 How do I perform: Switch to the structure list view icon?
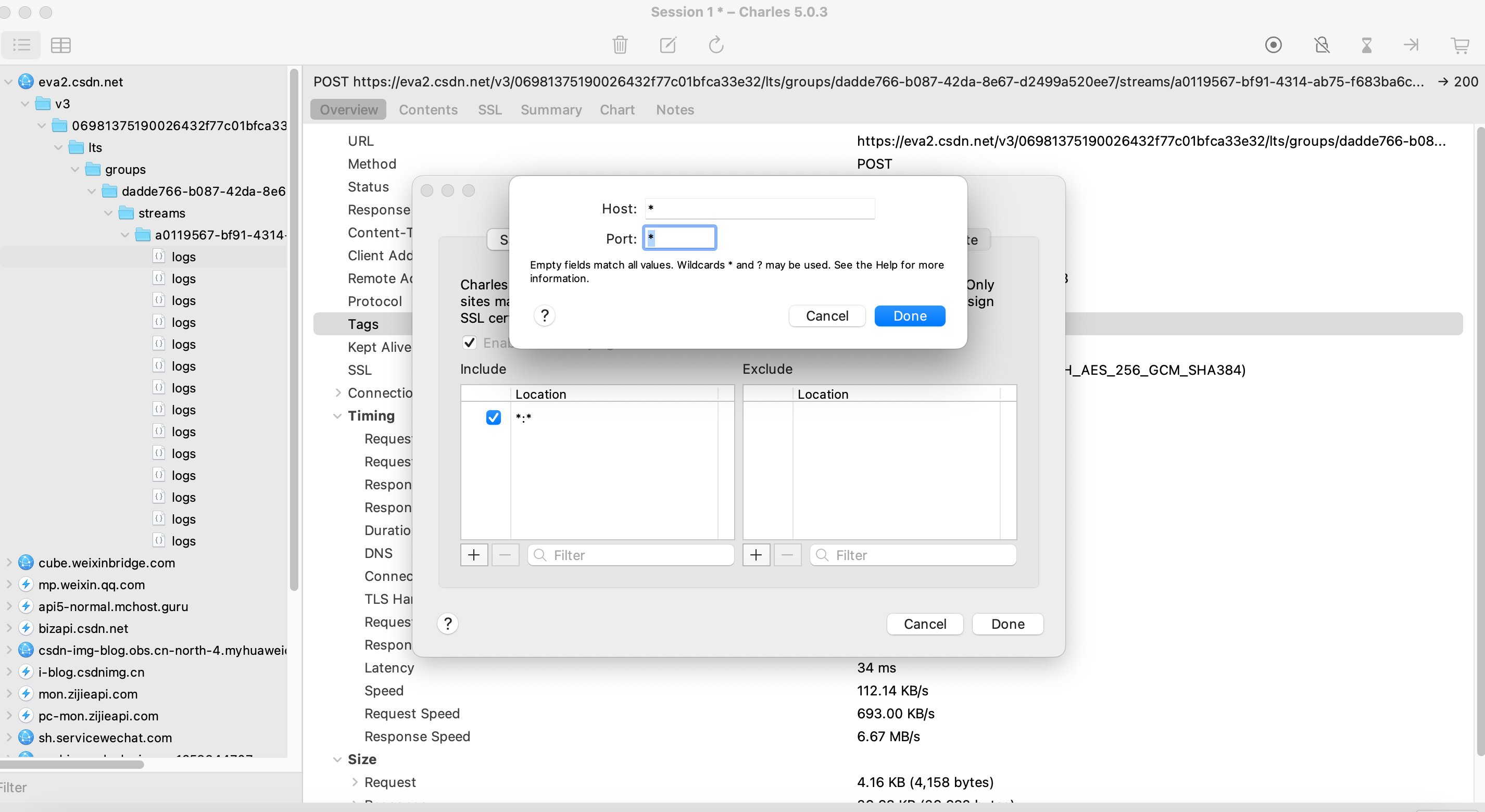point(21,44)
